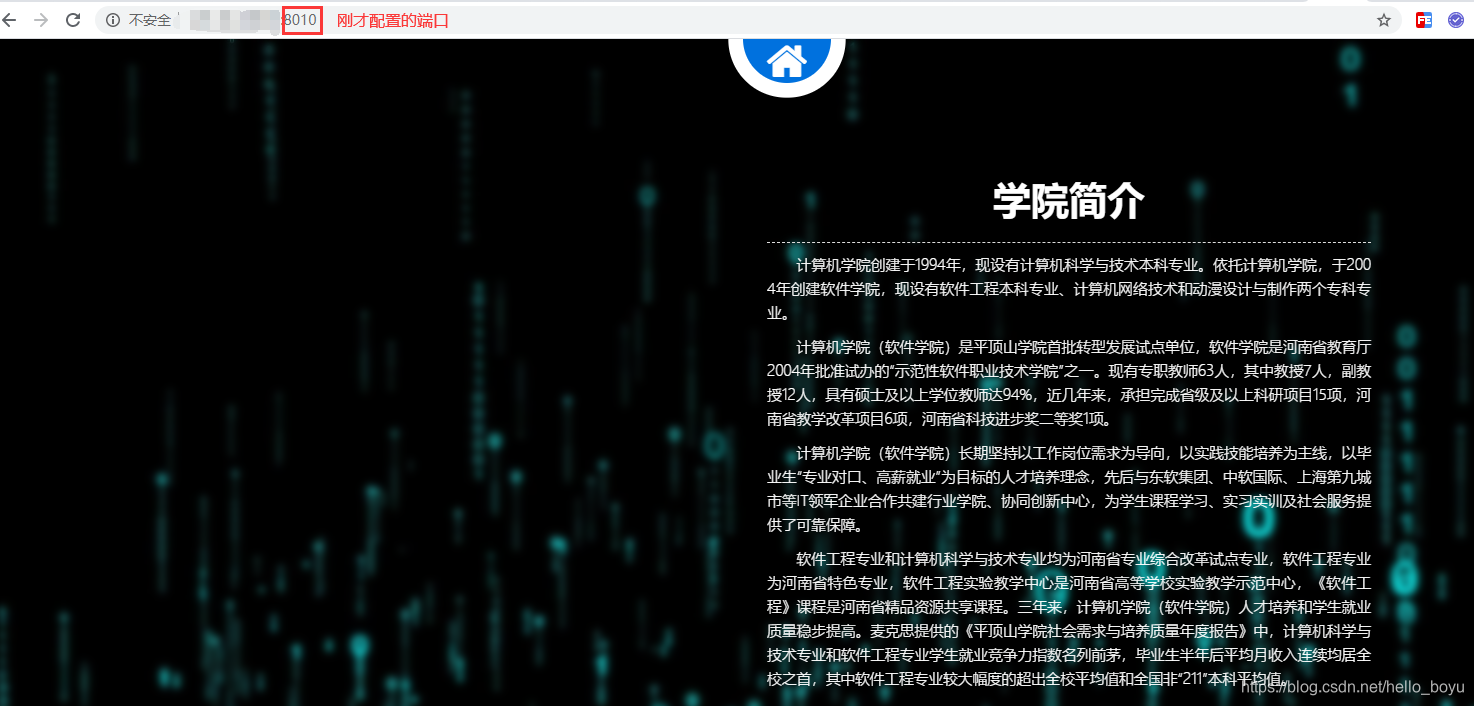Viewport: 1474px width, 706px height.
Task: Click the 学院简介 heading
Action: 1068,202
